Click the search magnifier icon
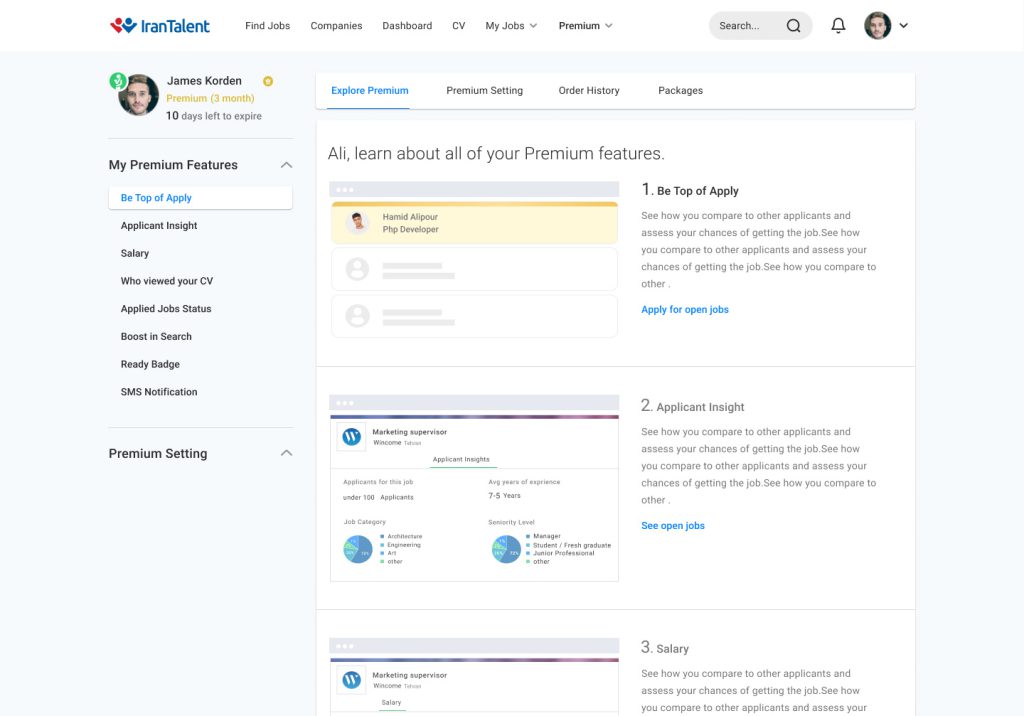 [x=793, y=25]
